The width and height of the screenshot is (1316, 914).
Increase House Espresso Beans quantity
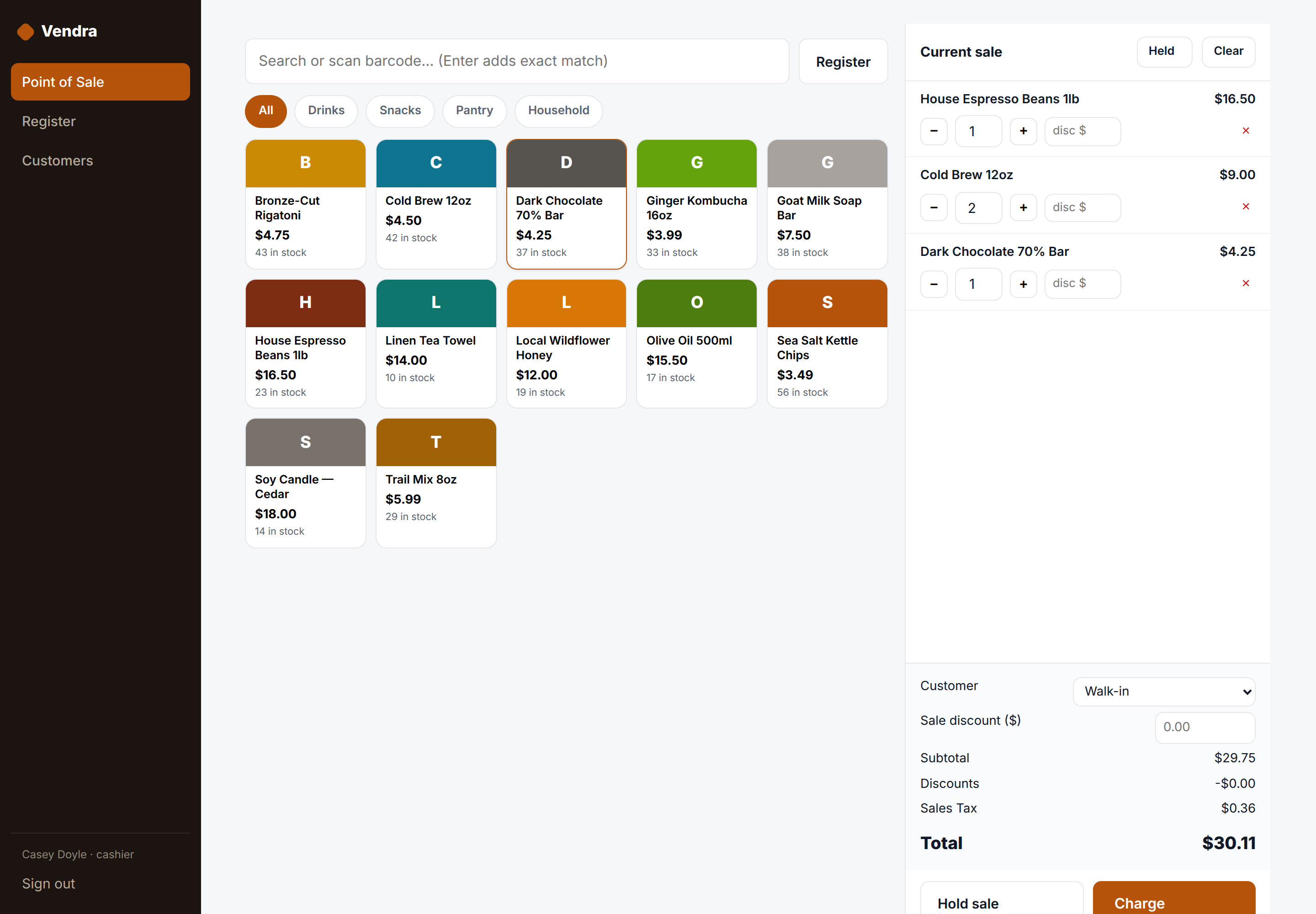(x=1024, y=131)
